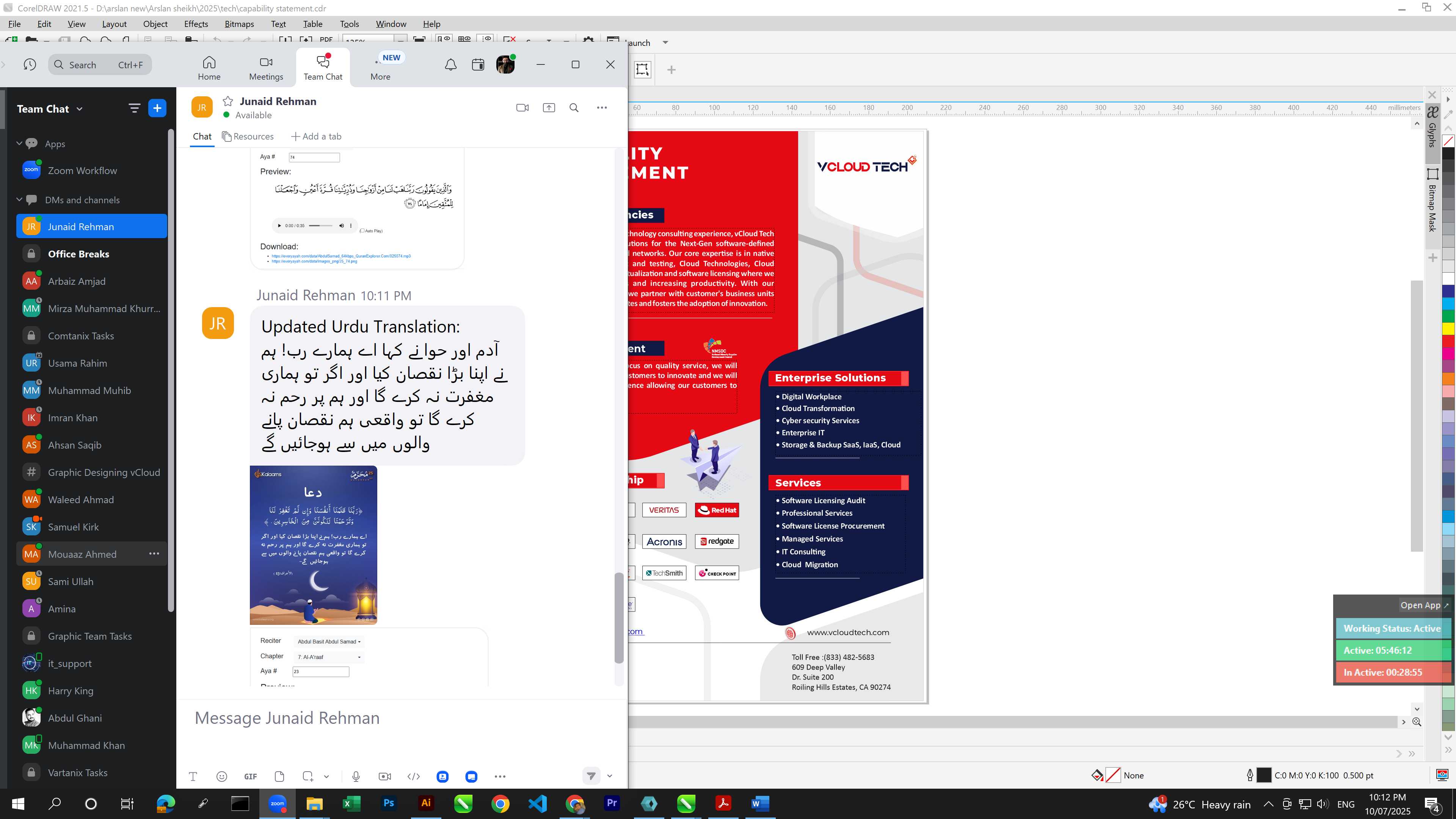This screenshot has height=819, width=1456.
Task: Open Photoshop from the taskbar
Action: click(x=389, y=803)
